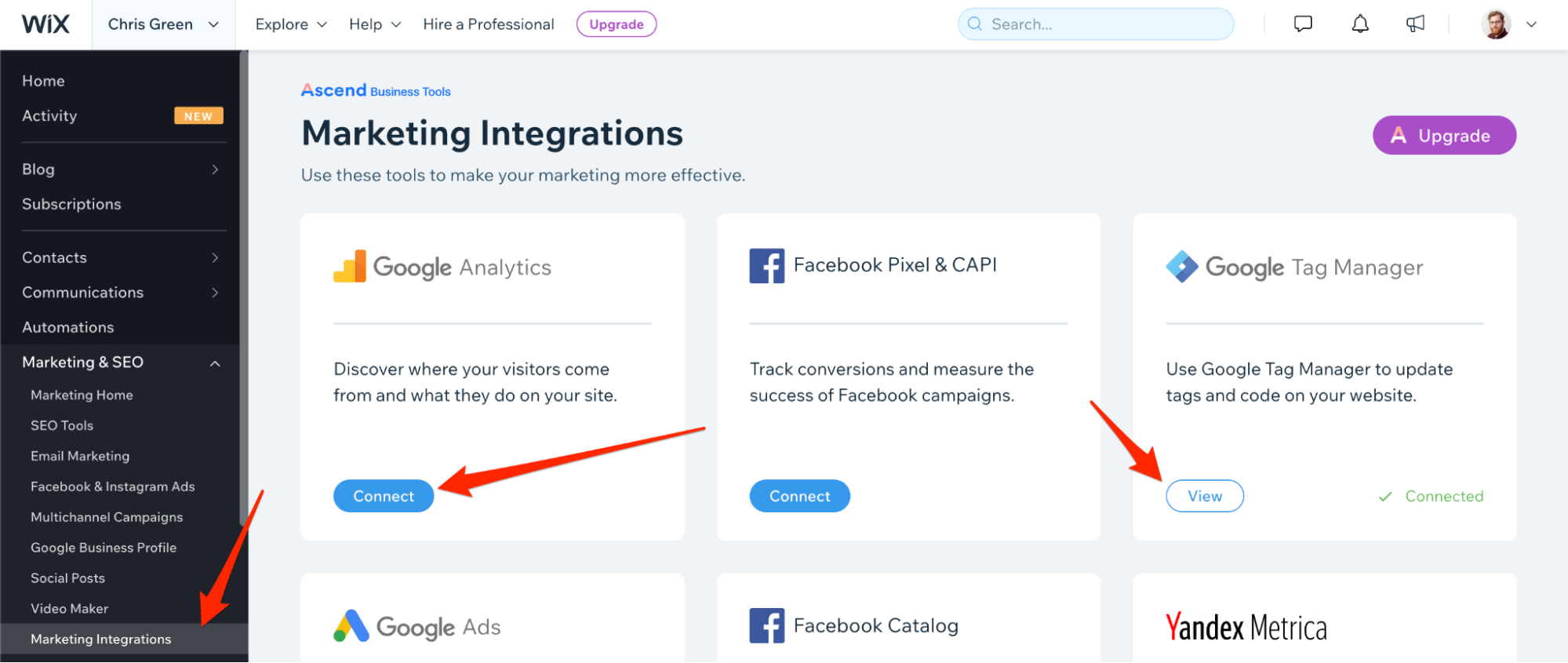This screenshot has height=663, width=1568.
Task: Expand the Blog sidebar submenu
Action: pos(215,169)
